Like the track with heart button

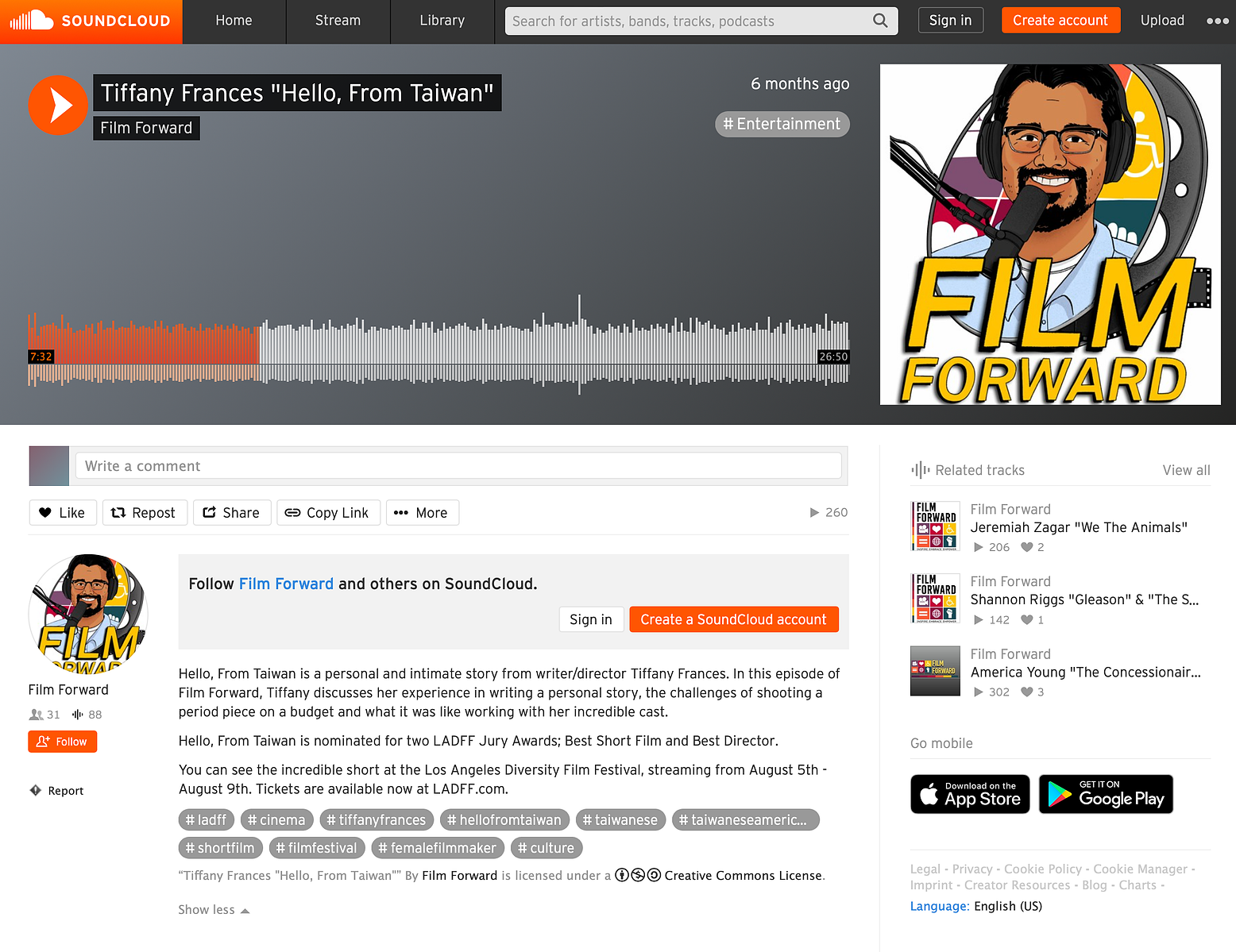coord(63,513)
